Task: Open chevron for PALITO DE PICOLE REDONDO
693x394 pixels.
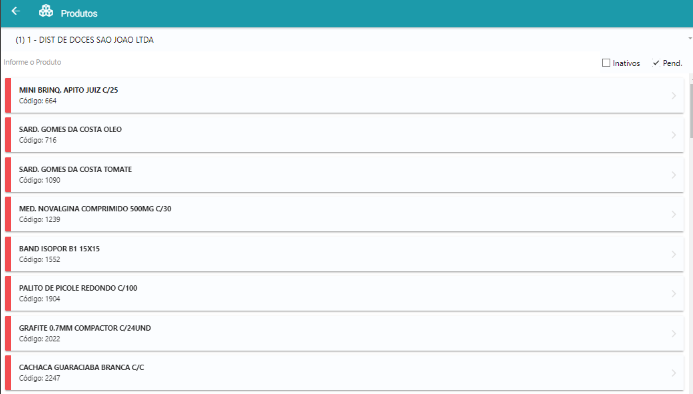Action: [674, 294]
